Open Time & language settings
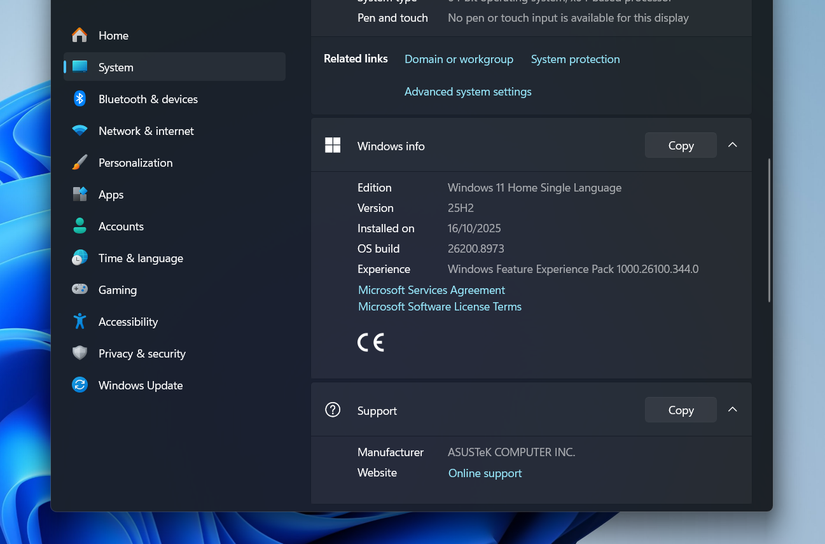 [x=174, y=258]
